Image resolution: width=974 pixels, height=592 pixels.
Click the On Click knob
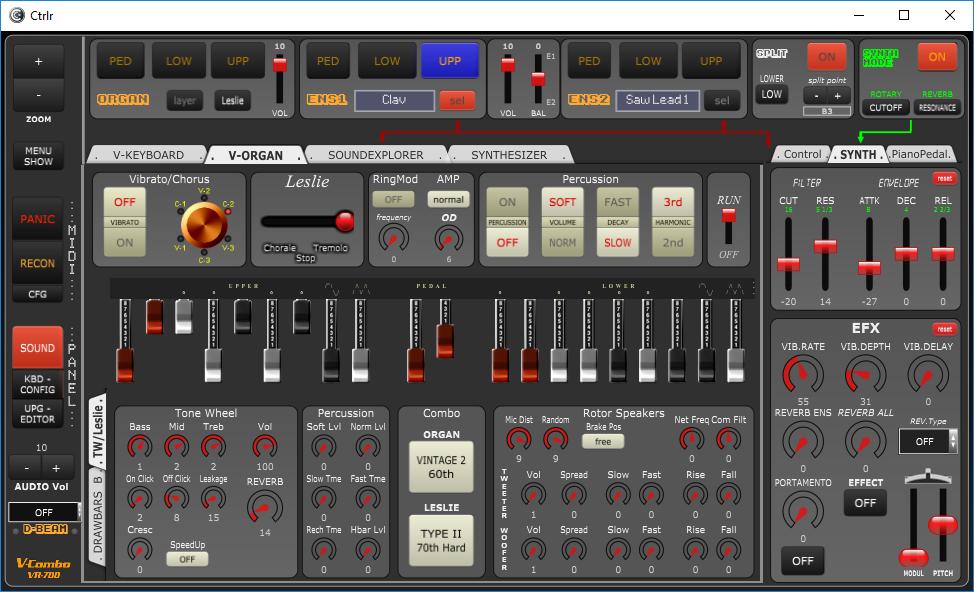point(140,498)
